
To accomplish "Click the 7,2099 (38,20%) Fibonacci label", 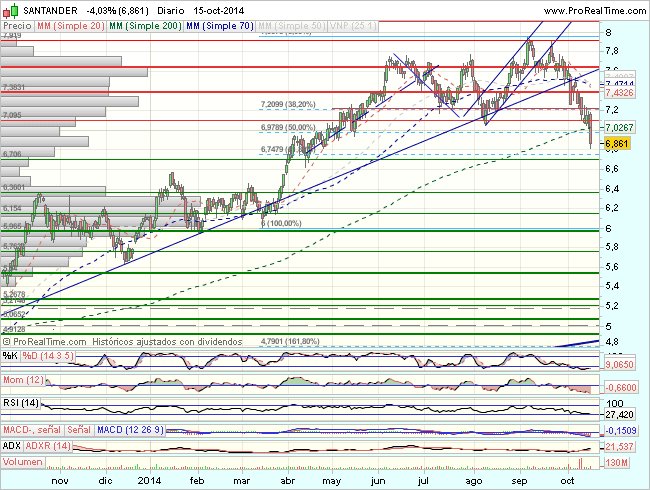I will (288, 104).
